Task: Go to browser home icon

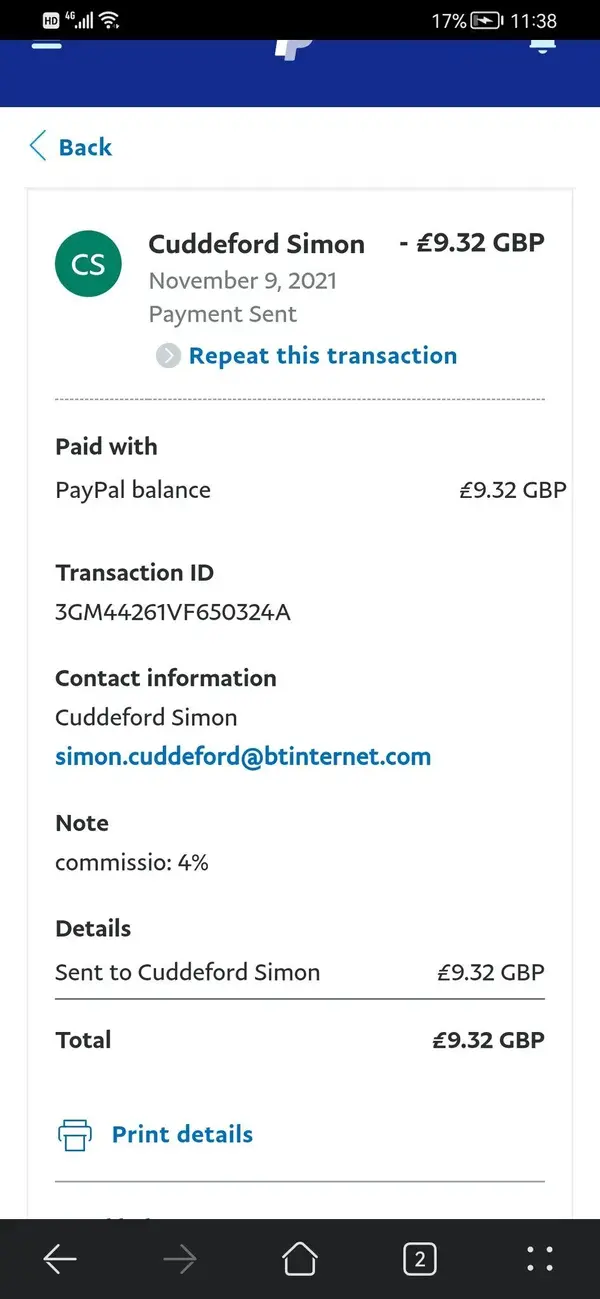Action: [x=300, y=1259]
